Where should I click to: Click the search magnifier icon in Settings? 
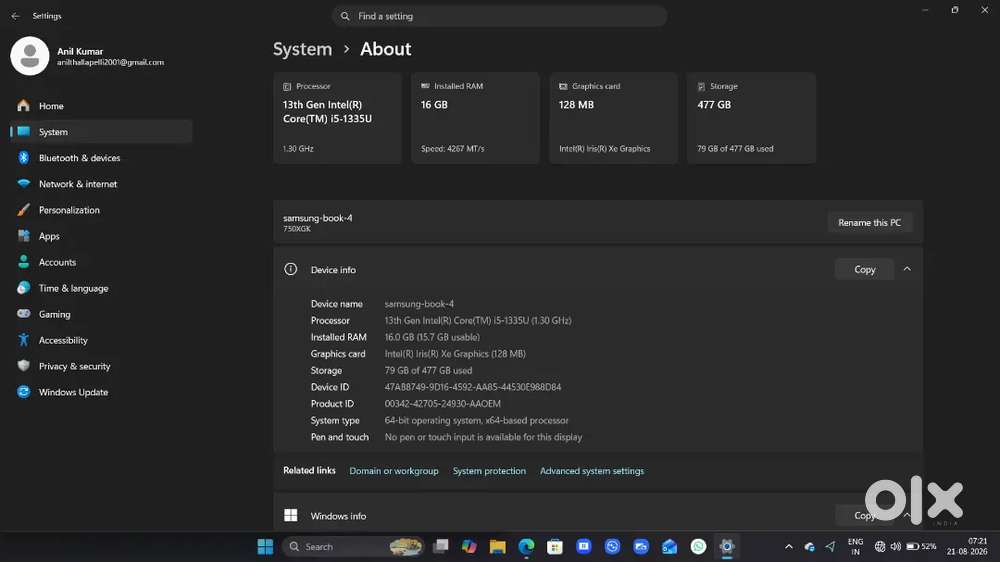tap(345, 16)
